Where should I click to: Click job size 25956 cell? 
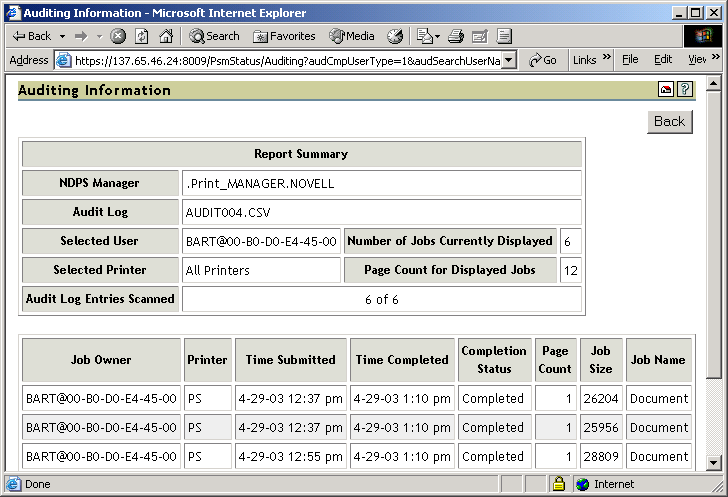[x=601, y=427]
